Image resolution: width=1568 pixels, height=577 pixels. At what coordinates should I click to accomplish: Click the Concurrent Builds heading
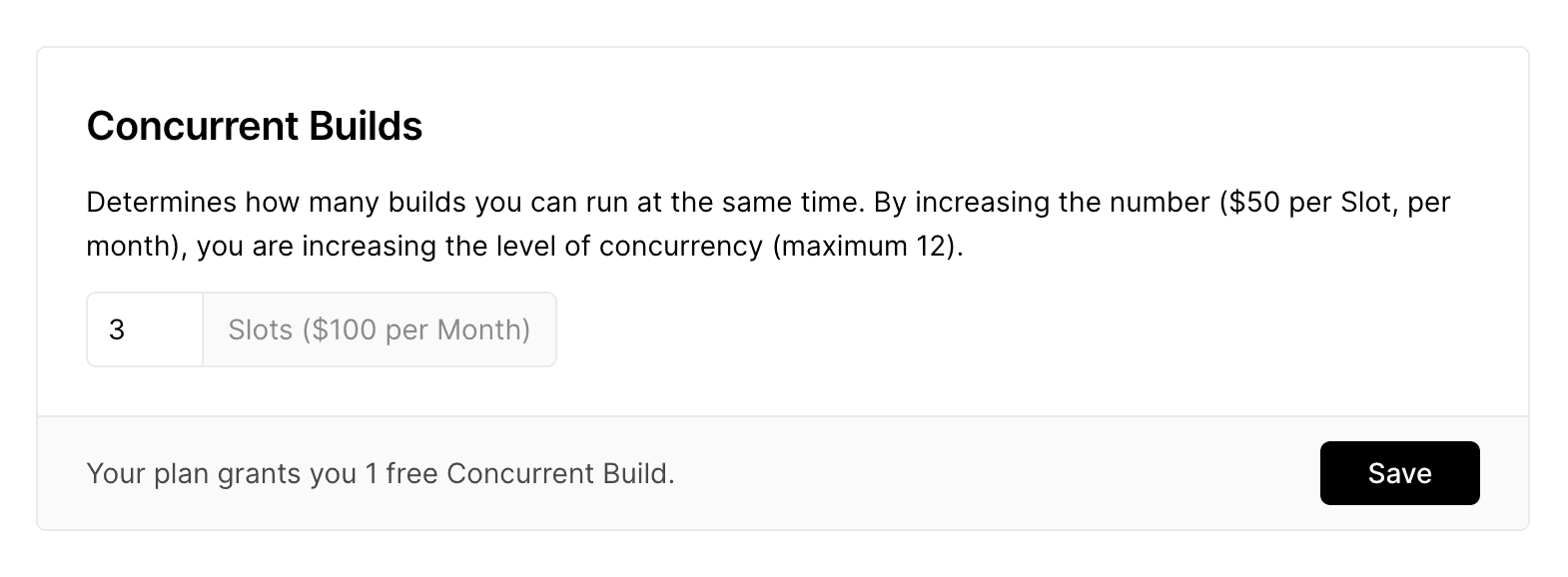coord(254,126)
